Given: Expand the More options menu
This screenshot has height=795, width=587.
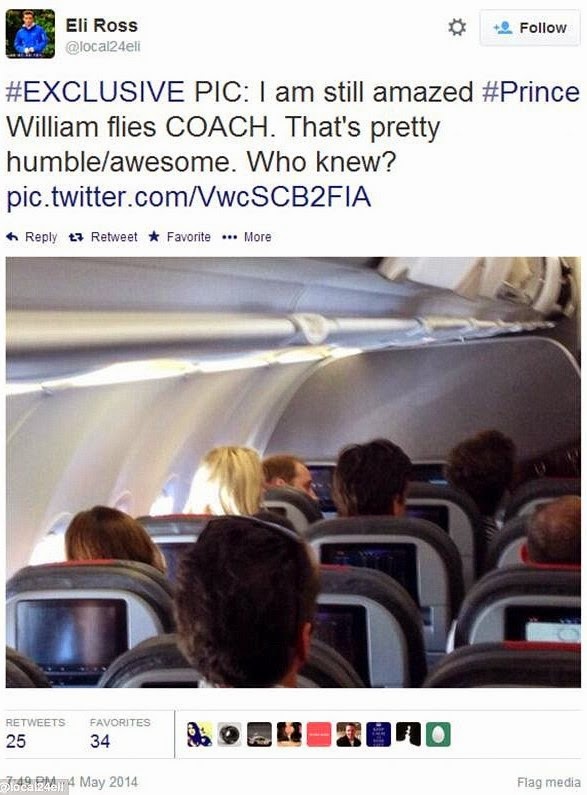Looking at the screenshot, I should coord(247,237).
